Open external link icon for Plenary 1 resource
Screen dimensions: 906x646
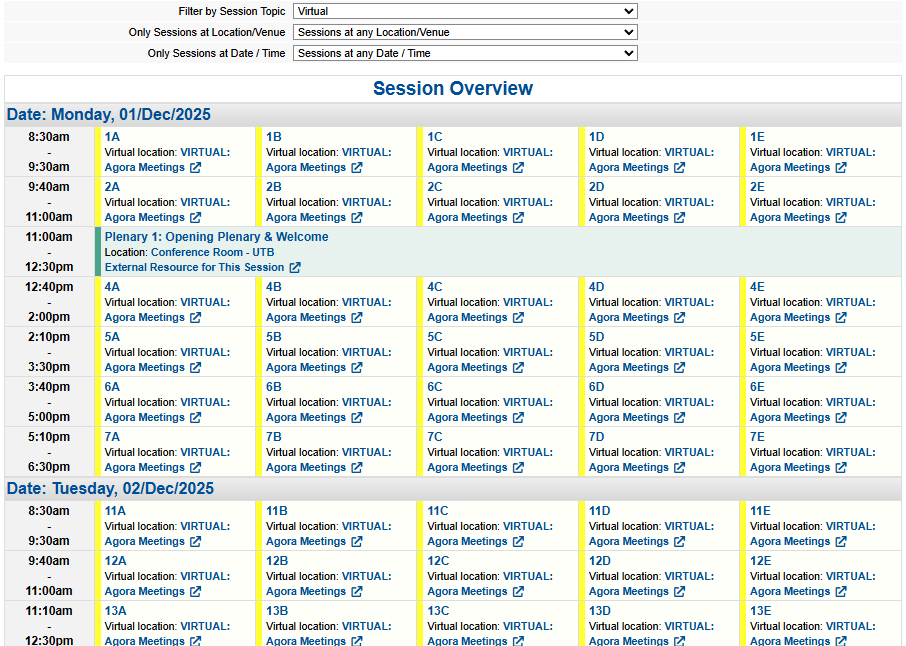[x=295, y=268]
